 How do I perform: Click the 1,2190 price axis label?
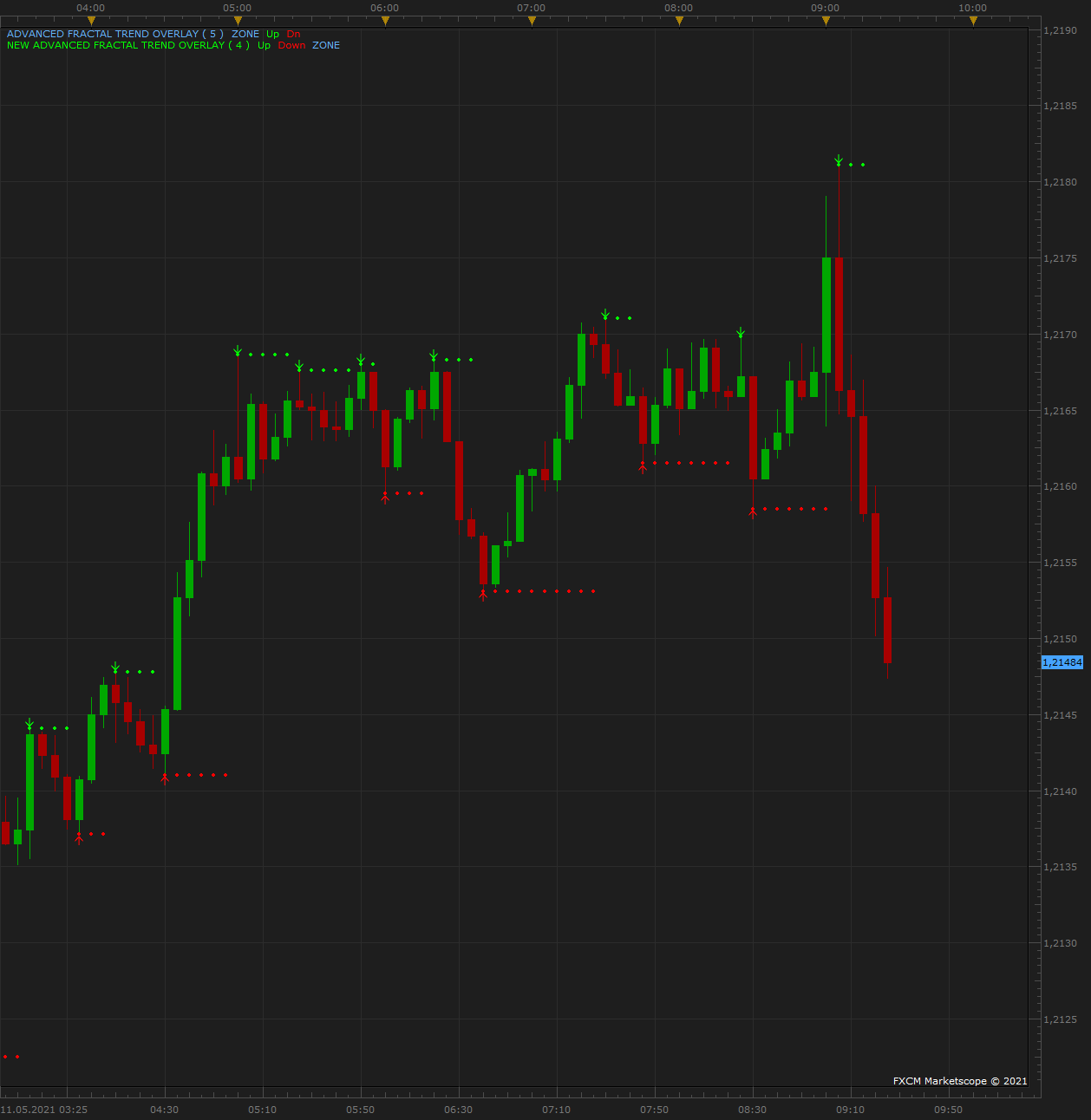(x=1060, y=30)
